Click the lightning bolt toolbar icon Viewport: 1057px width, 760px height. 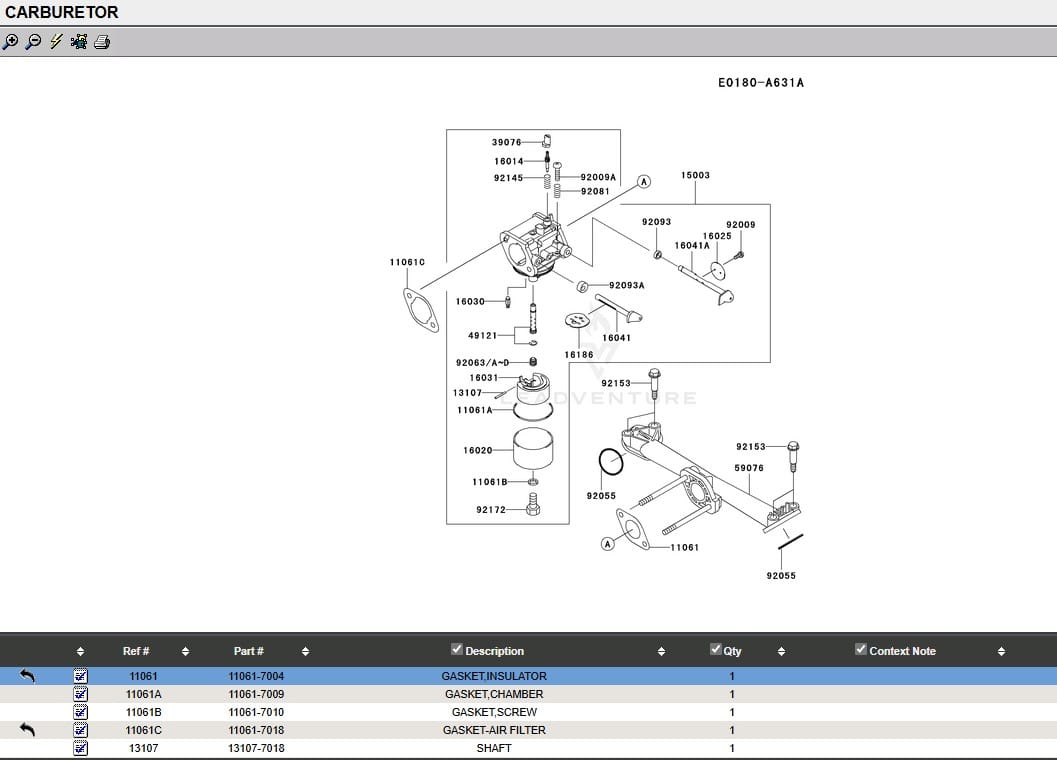pyautogui.click(x=56, y=42)
